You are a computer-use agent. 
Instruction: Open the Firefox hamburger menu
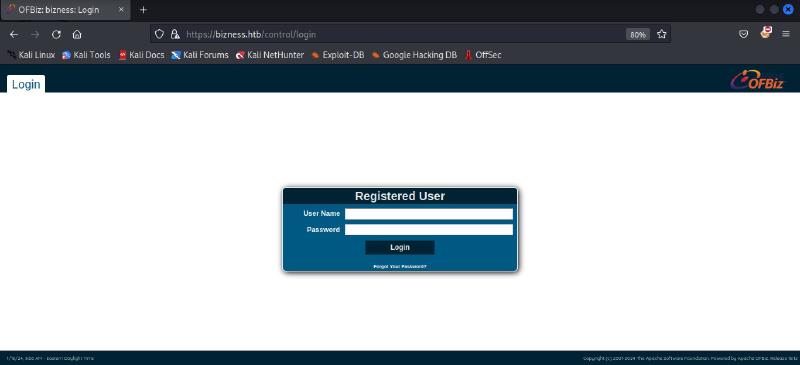click(x=786, y=34)
